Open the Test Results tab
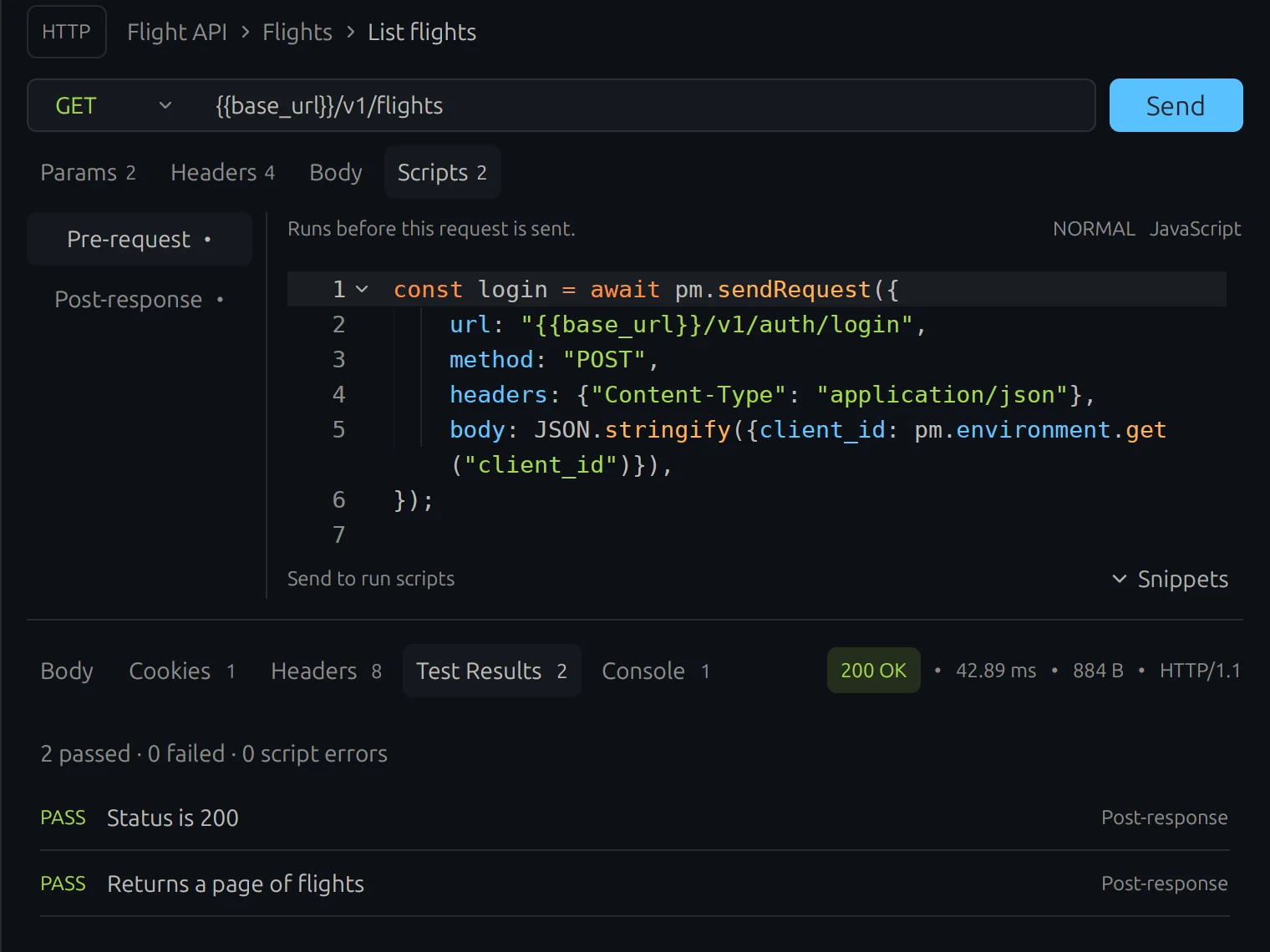Image resolution: width=1270 pixels, height=952 pixels. tap(491, 671)
